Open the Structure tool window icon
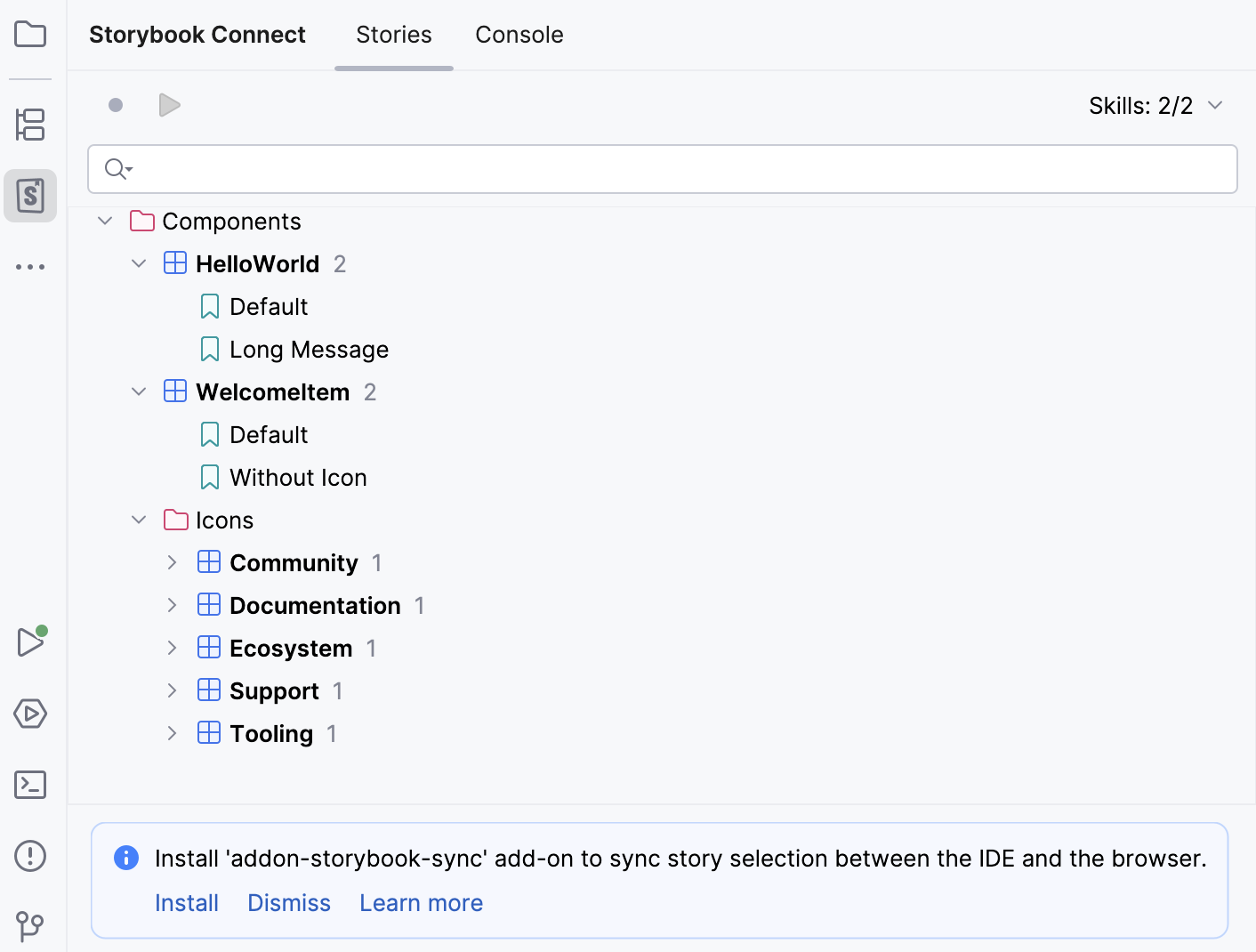The image size is (1256, 952). click(x=30, y=125)
